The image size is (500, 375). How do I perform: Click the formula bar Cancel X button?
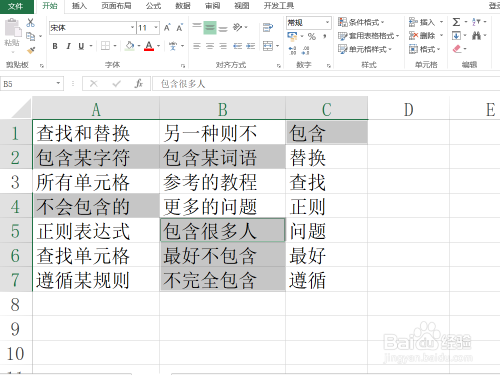(94, 83)
